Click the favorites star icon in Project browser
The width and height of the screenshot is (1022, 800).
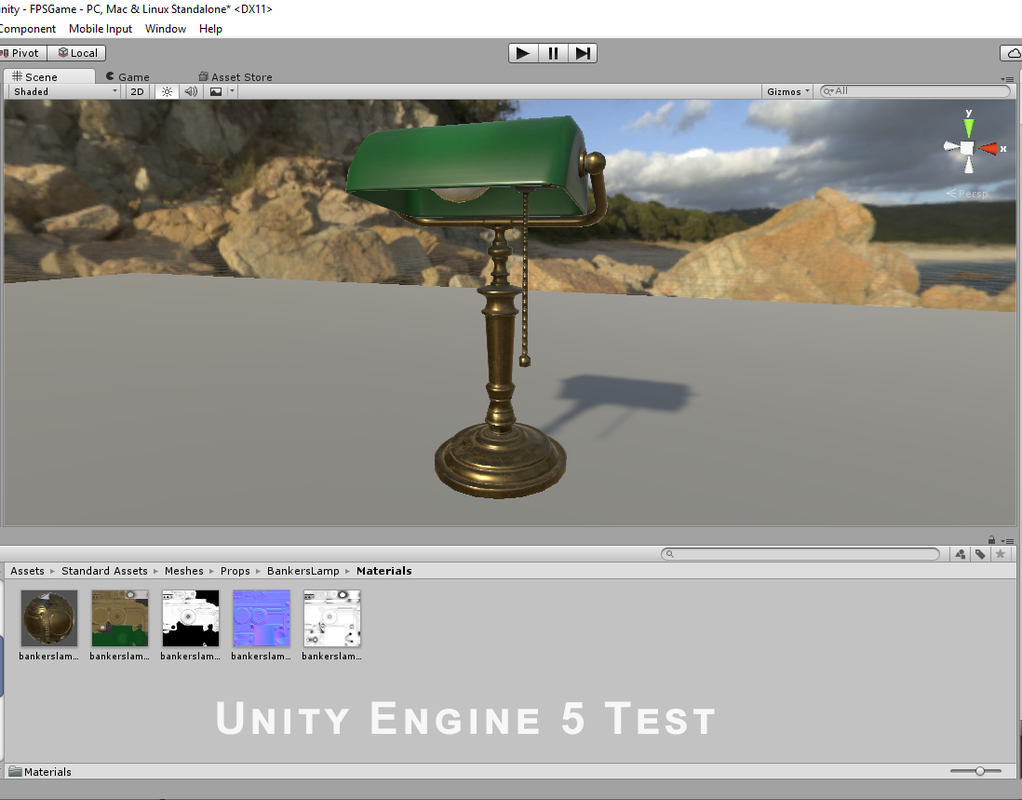1000,554
